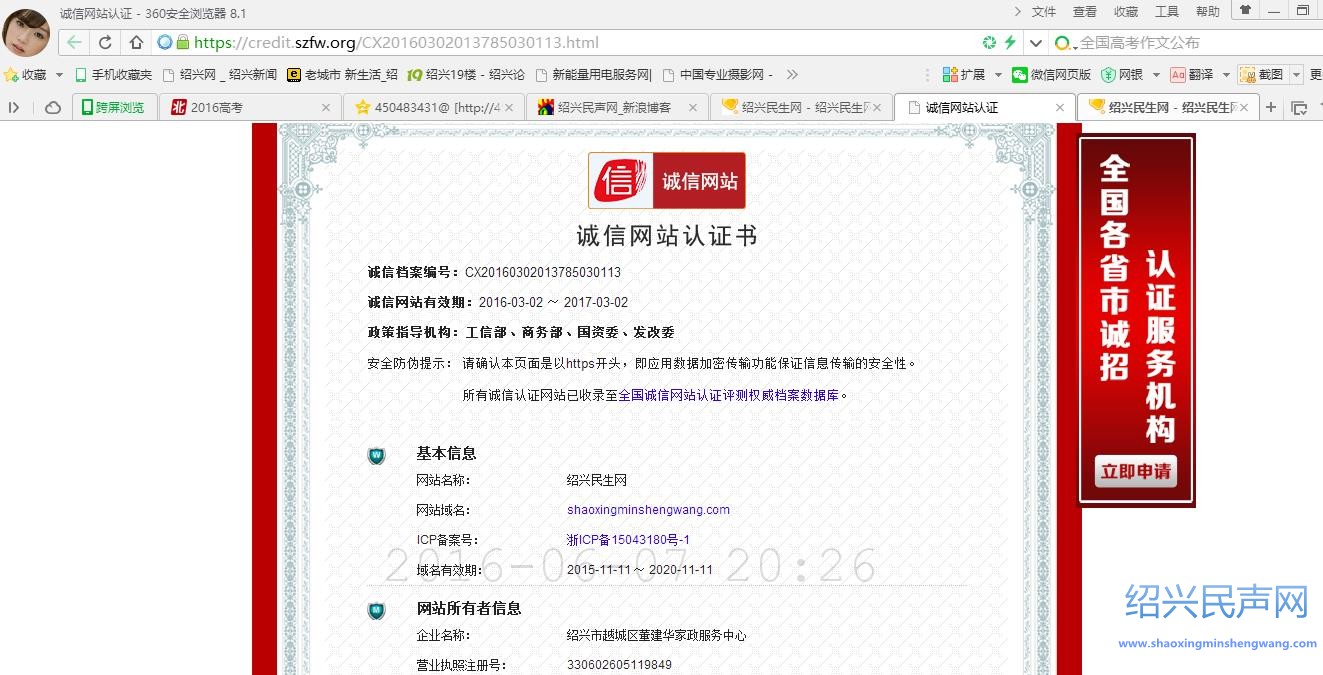Screen dimensions: 1323x675
Task: Open shaoxingminshengwang.com domain link
Action: (x=648, y=510)
